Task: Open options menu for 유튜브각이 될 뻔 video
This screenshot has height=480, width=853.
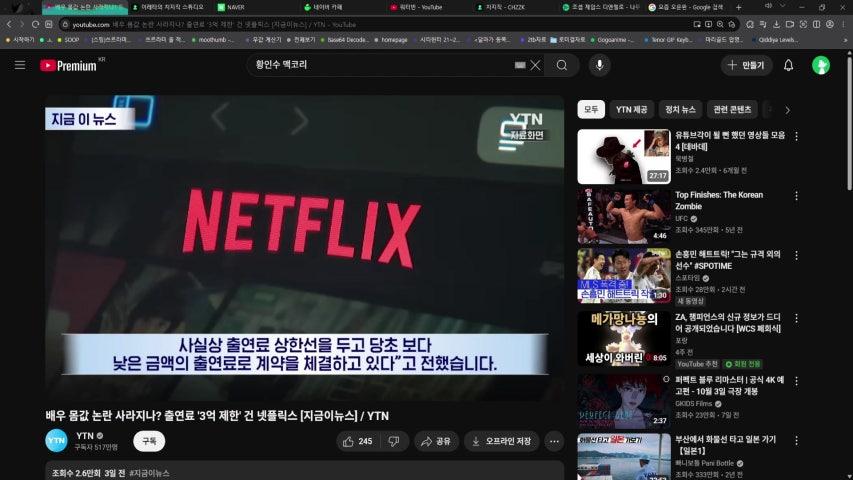Action: [796, 136]
